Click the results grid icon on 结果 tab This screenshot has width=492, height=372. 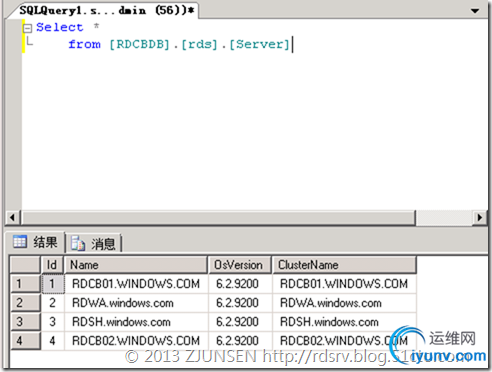(x=20, y=242)
